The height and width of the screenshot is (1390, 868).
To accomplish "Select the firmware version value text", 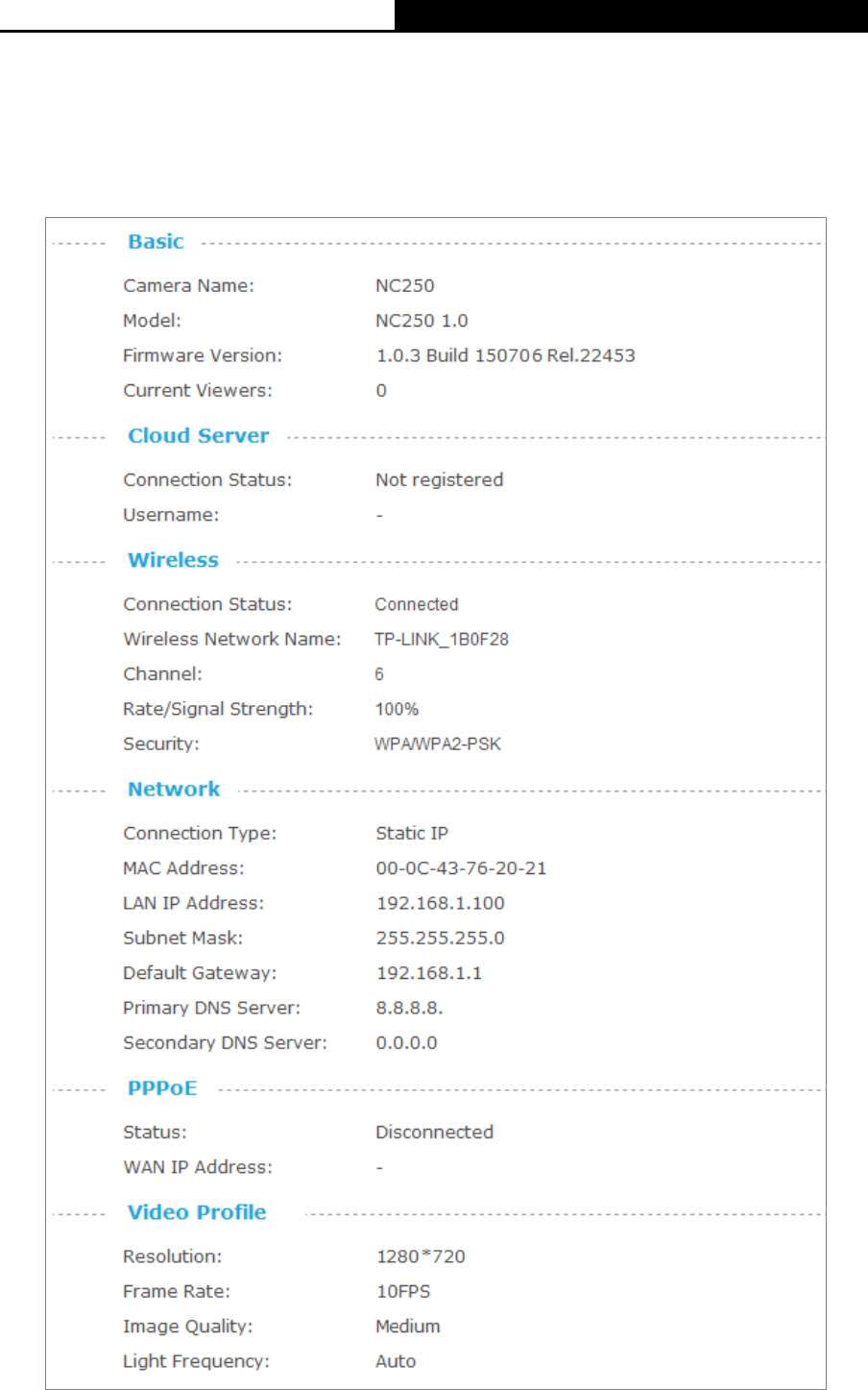I will pyautogui.click(x=505, y=355).
